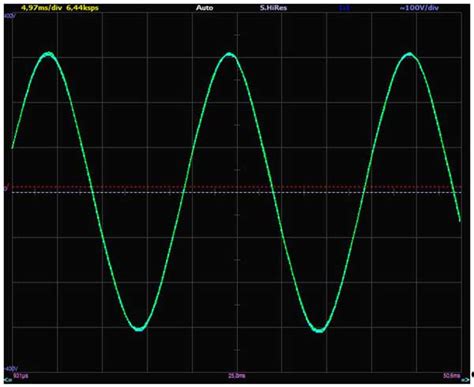The height and width of the screenshot is (387, 474).
Task: Click the 400V upper scale label
Action: coord(9,16)
